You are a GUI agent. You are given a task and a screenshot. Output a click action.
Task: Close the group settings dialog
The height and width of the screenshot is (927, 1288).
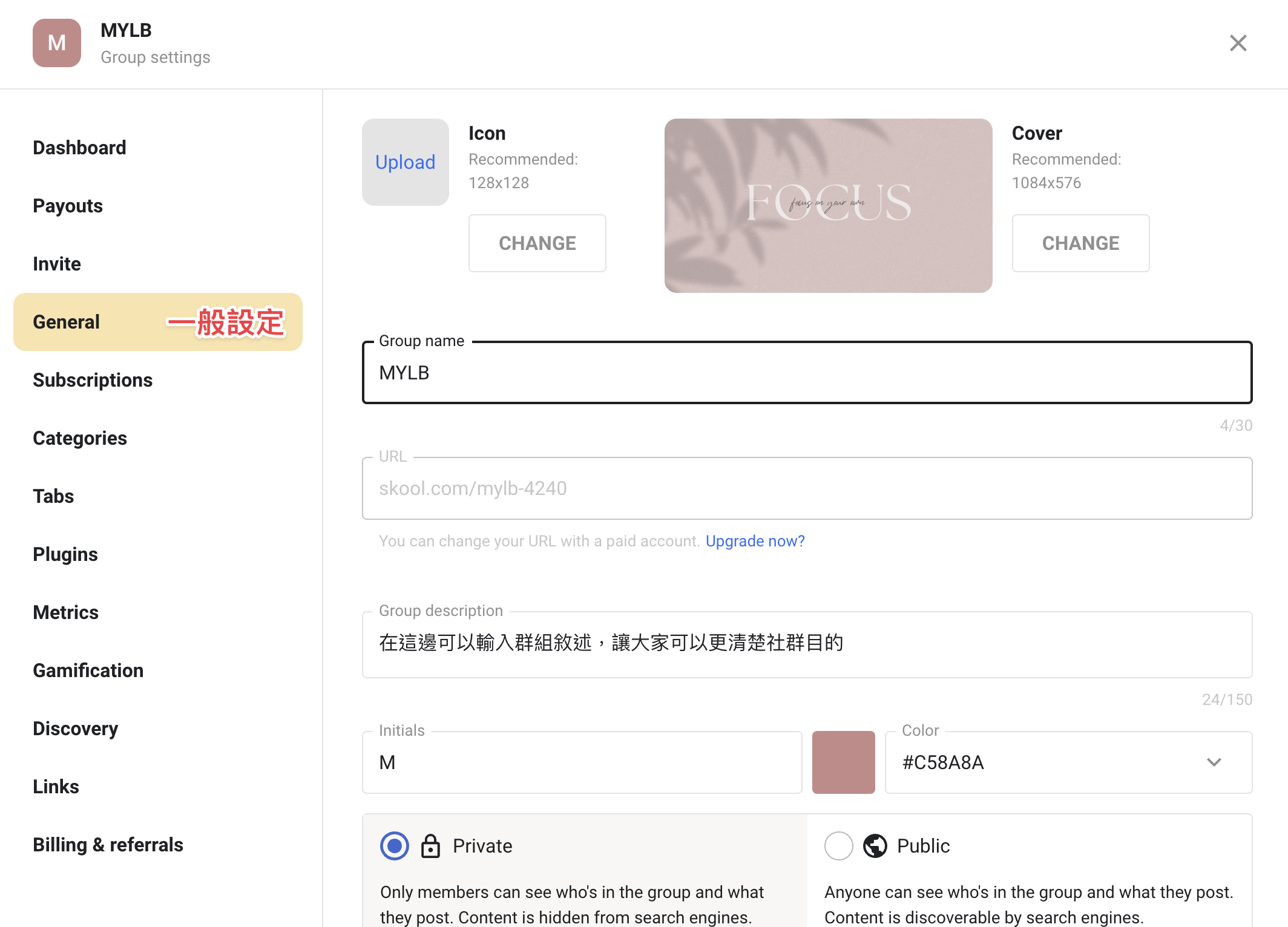[x=1238, y=43]
